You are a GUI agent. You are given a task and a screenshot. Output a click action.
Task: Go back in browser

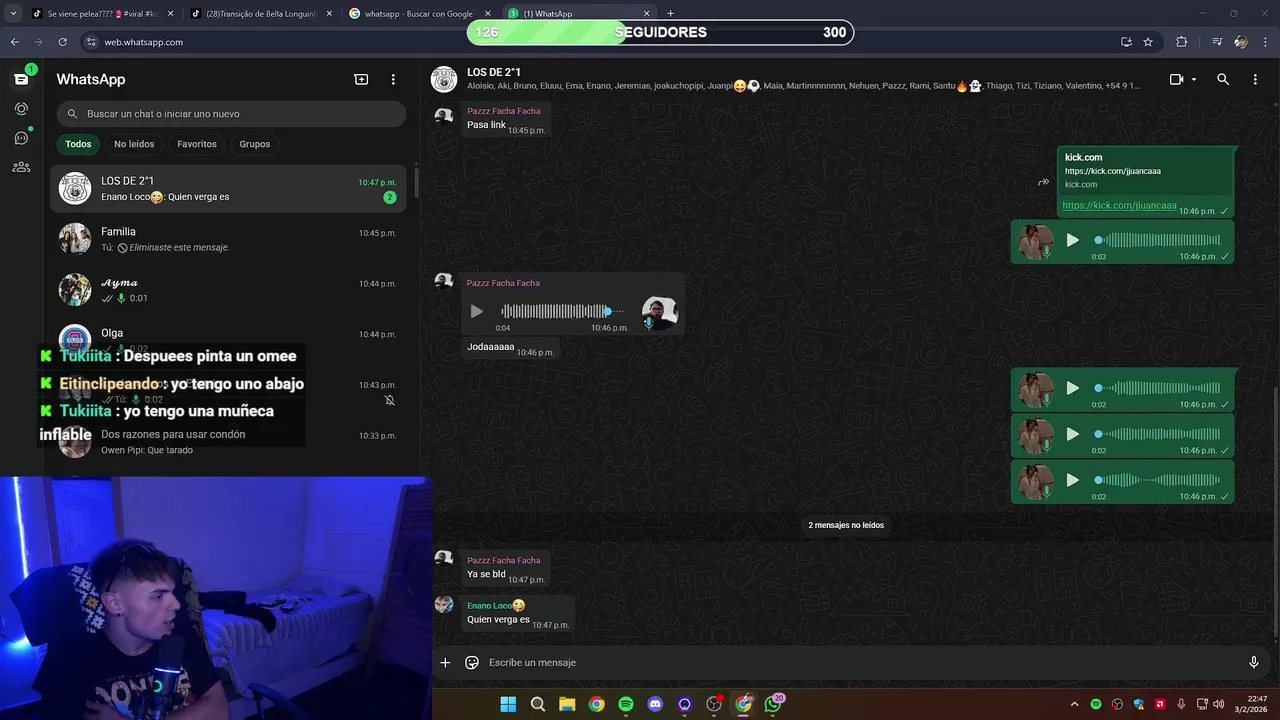15,42
